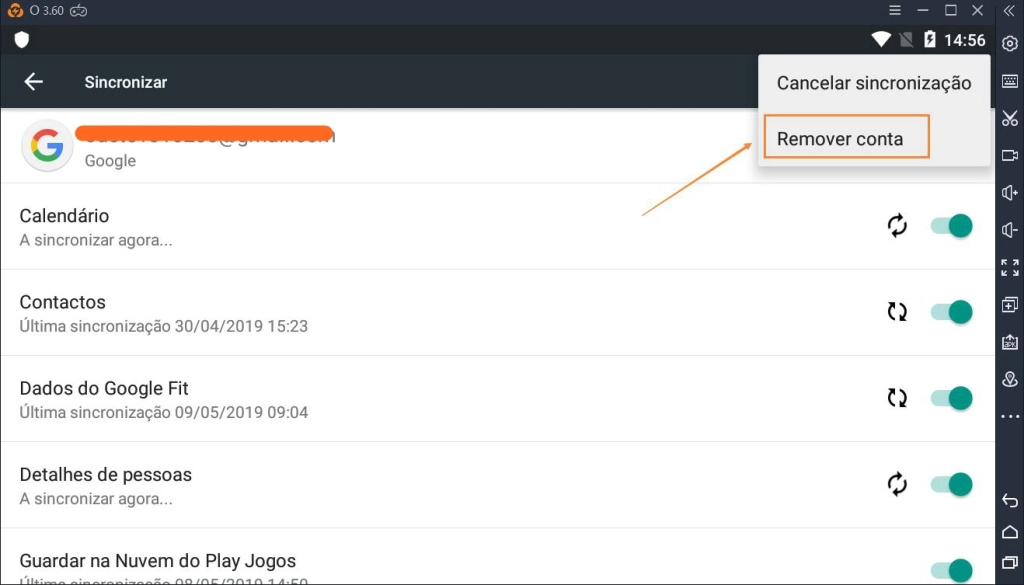The width and height of the screenshot is (1024, 585).
Task: Take screenshot with the scissors icon
Action: (x=1010, y=118)
